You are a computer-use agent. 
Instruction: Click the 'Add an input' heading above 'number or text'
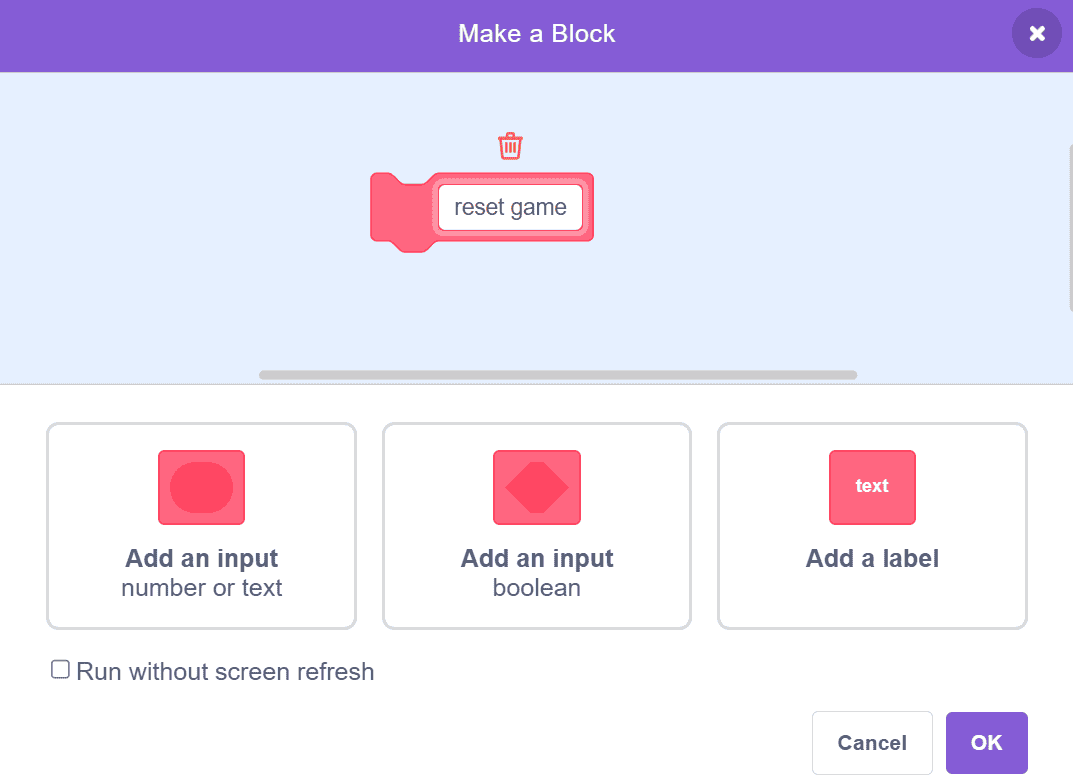tap(201, 558)
